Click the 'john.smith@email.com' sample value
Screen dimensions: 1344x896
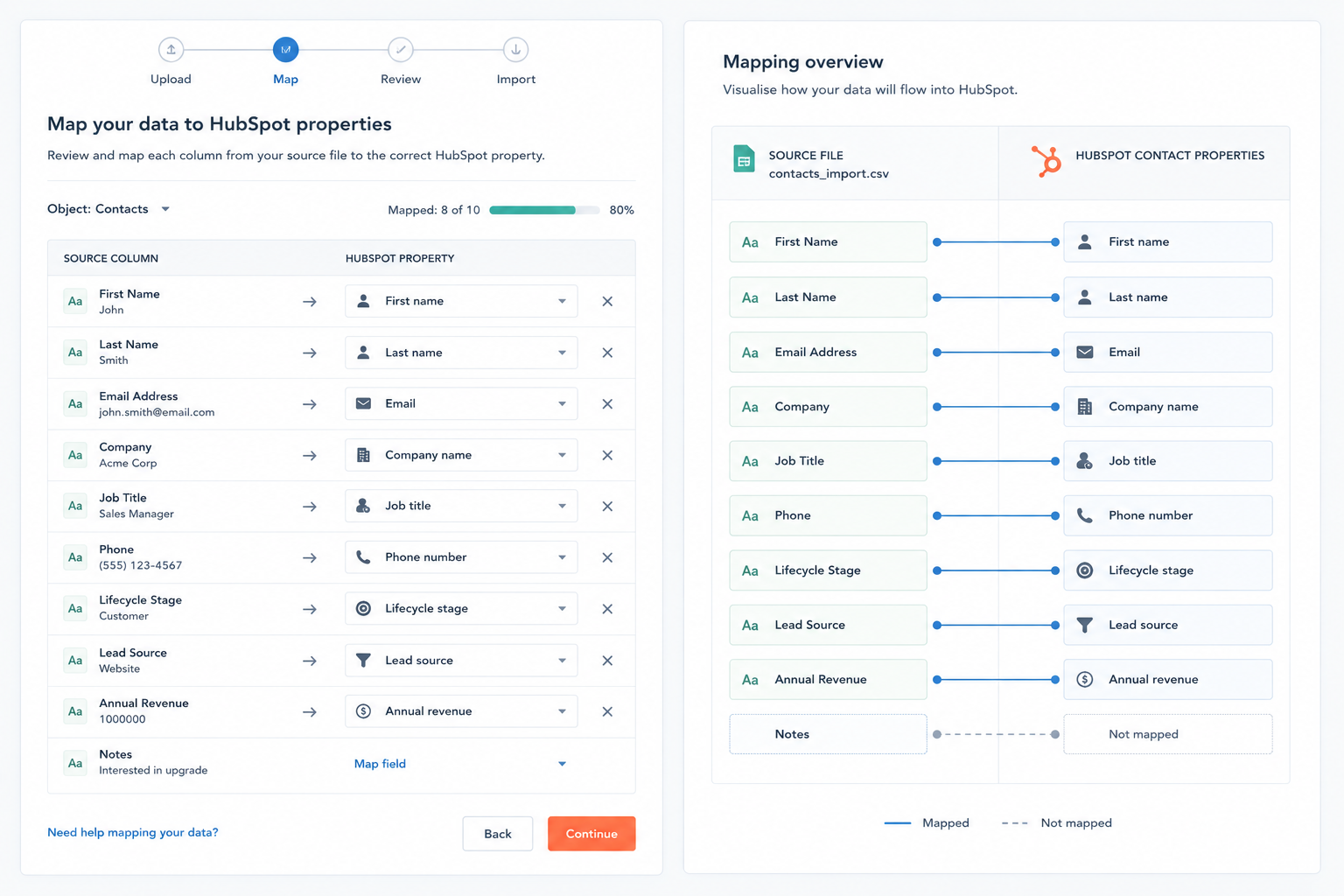coord(157,412)
